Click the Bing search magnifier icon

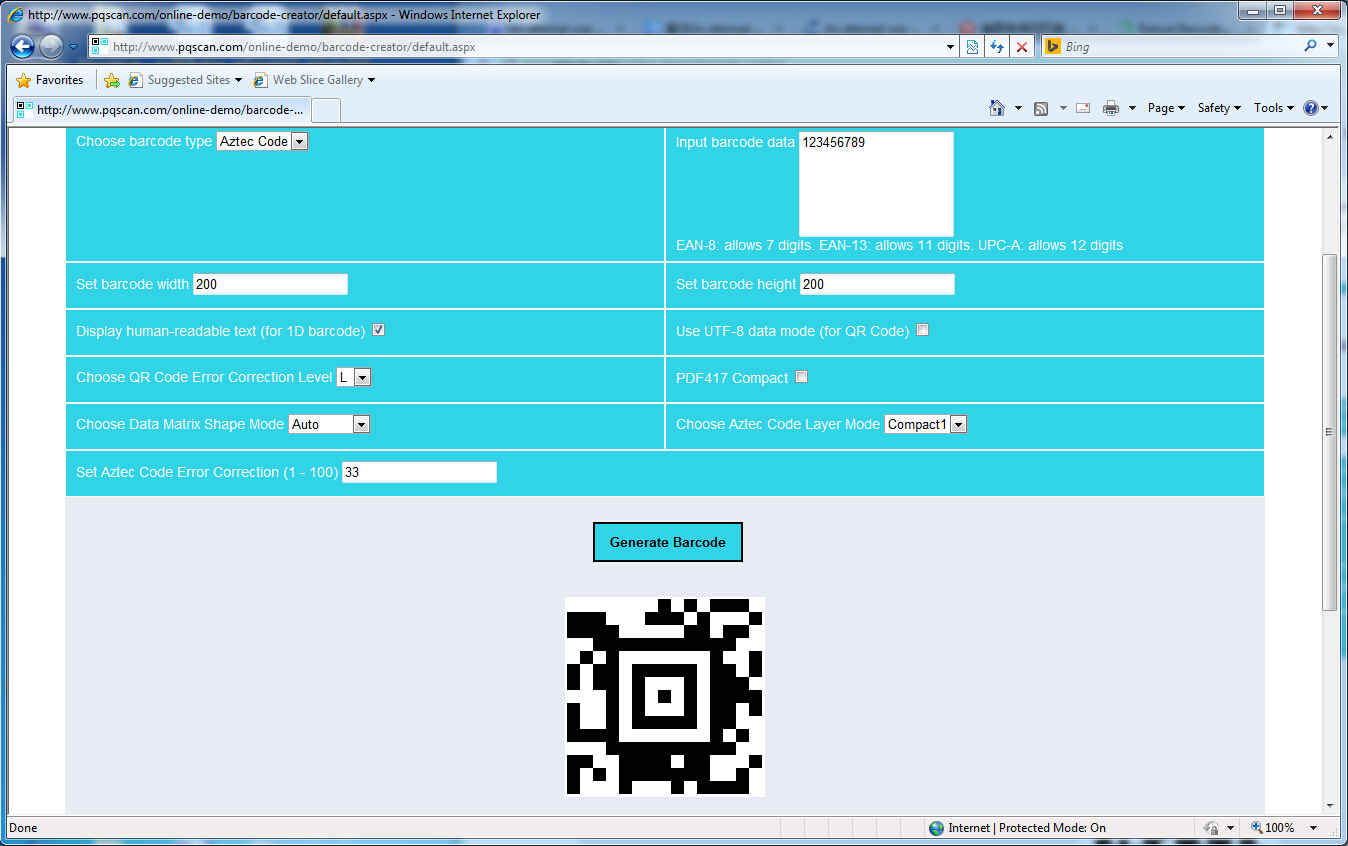click(1310, 46)
